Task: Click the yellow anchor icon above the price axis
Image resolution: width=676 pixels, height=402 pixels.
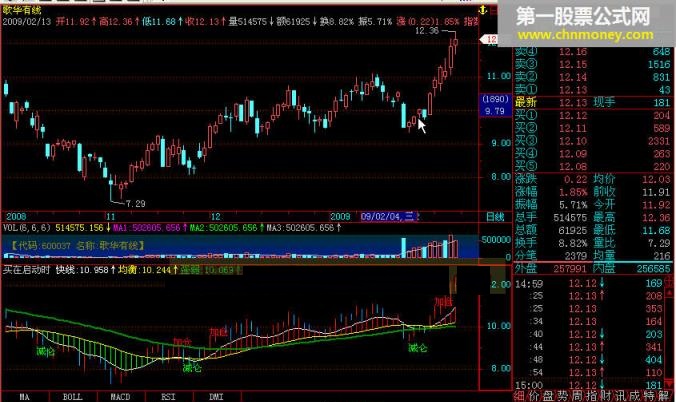Action: pyautogui.click(x=483, y=10)
